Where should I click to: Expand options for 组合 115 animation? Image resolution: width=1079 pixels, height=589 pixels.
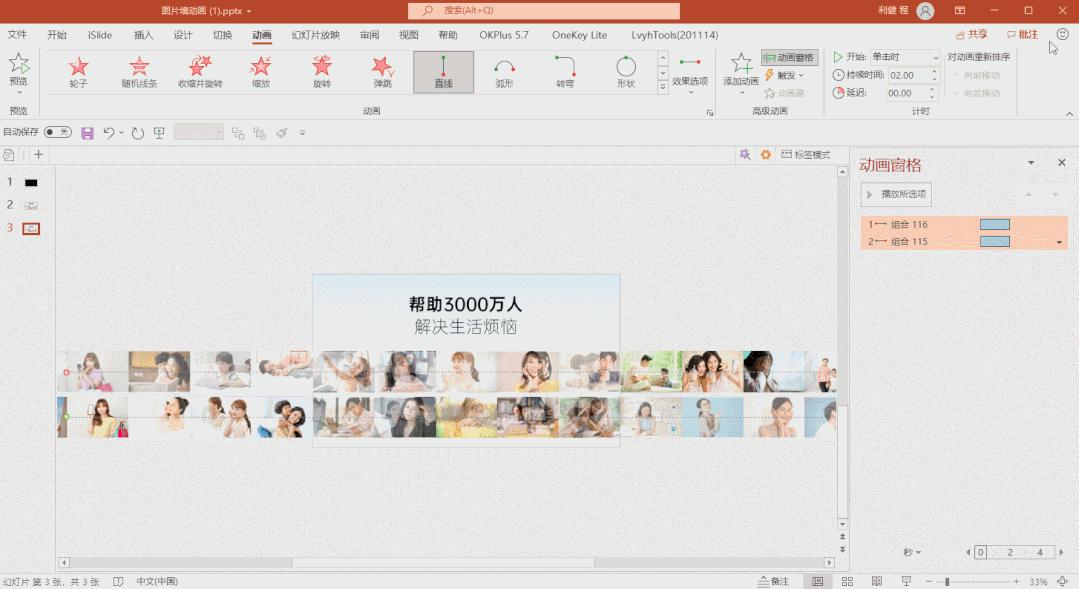(1058, 241)
